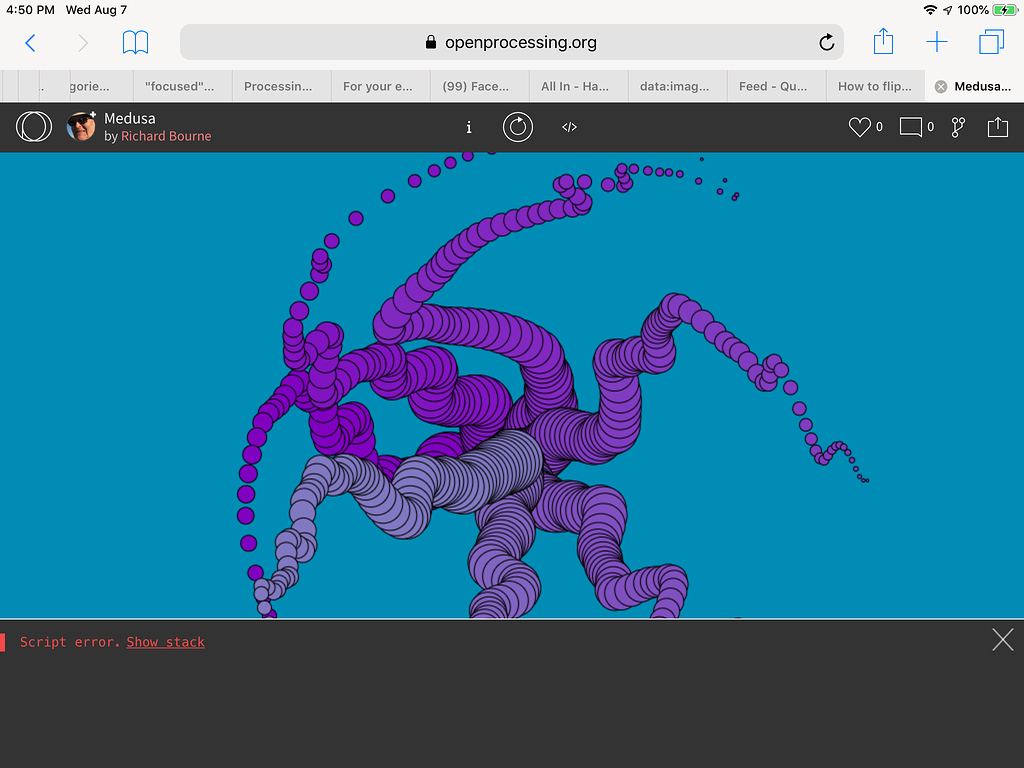
Task: Open Safari bookmarks sidebar
Action: click(135, 42)
